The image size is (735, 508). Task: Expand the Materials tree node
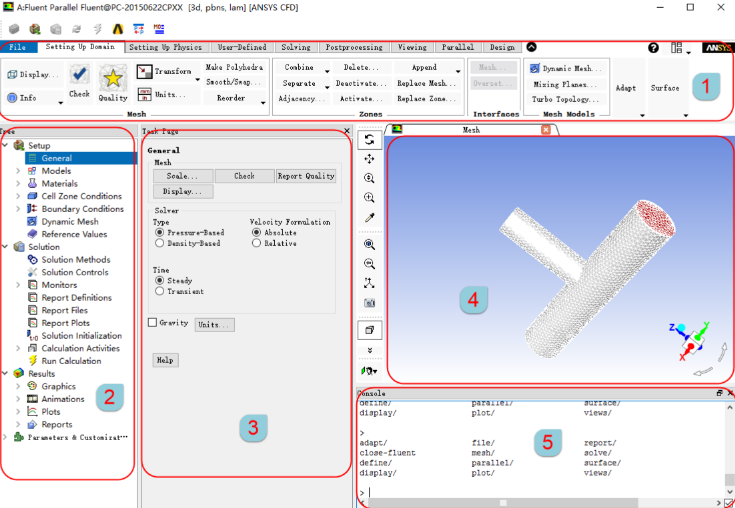(18, 184)
